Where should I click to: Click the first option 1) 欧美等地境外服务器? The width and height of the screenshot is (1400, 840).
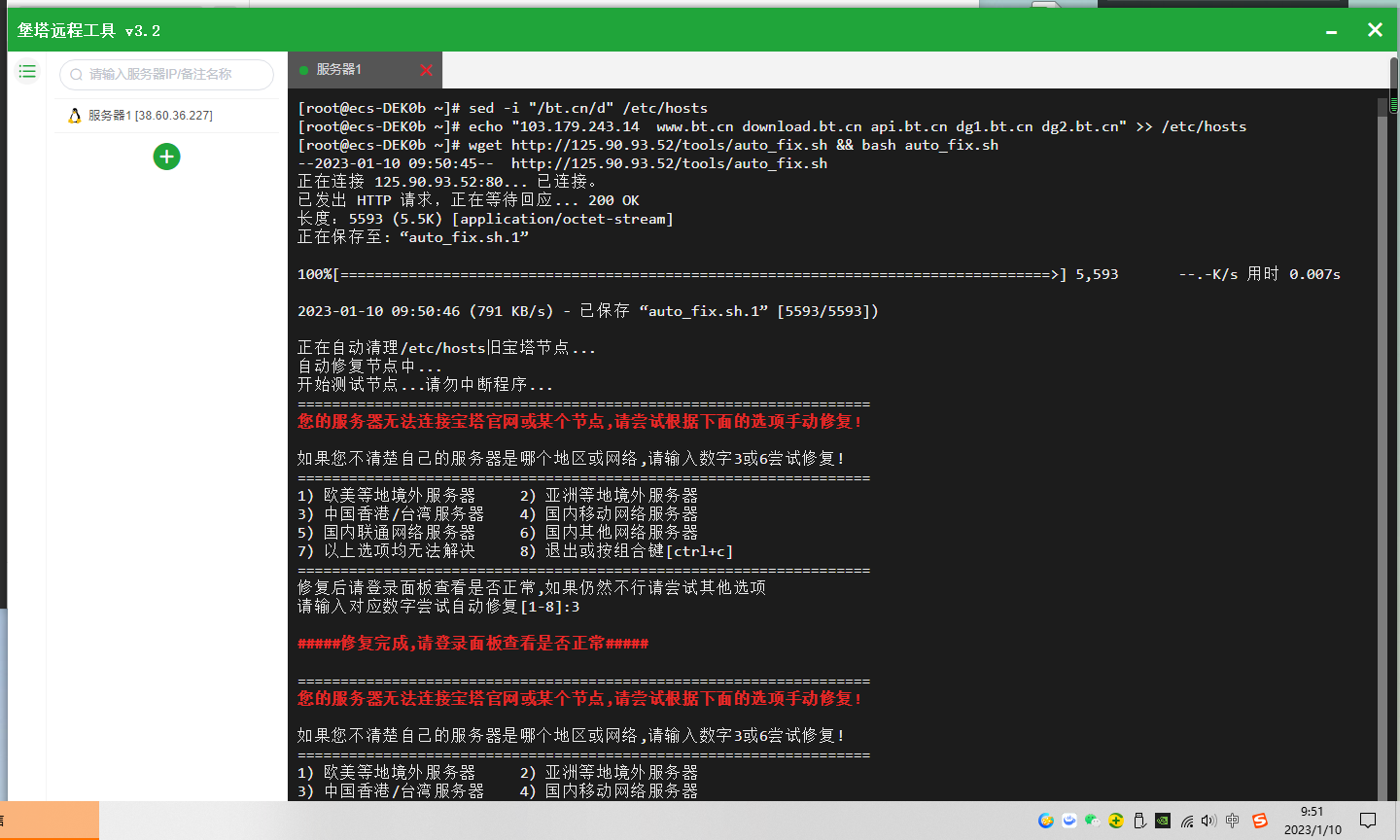pos(387,496)
